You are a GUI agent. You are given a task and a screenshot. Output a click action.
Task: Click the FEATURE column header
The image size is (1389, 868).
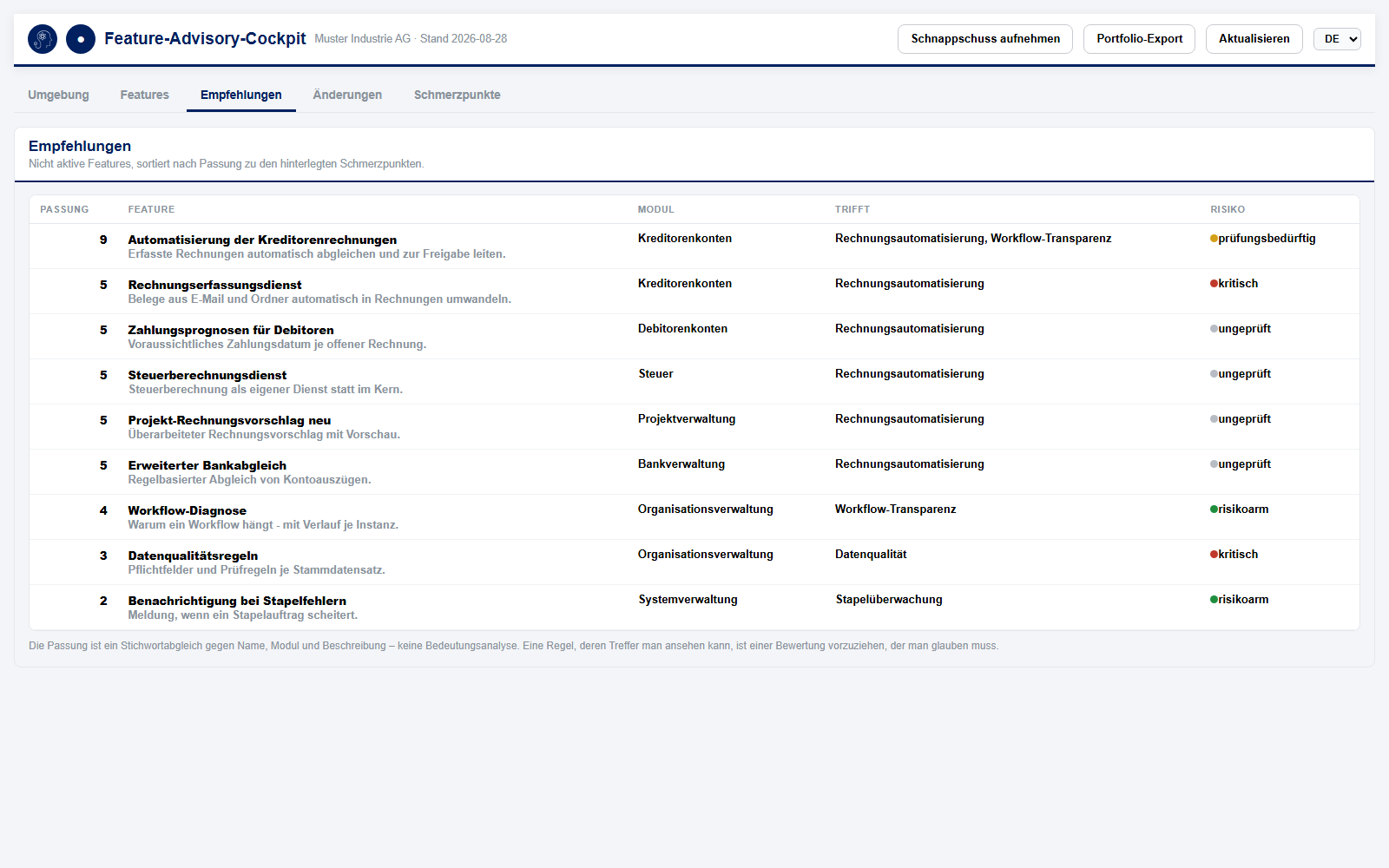151,209
